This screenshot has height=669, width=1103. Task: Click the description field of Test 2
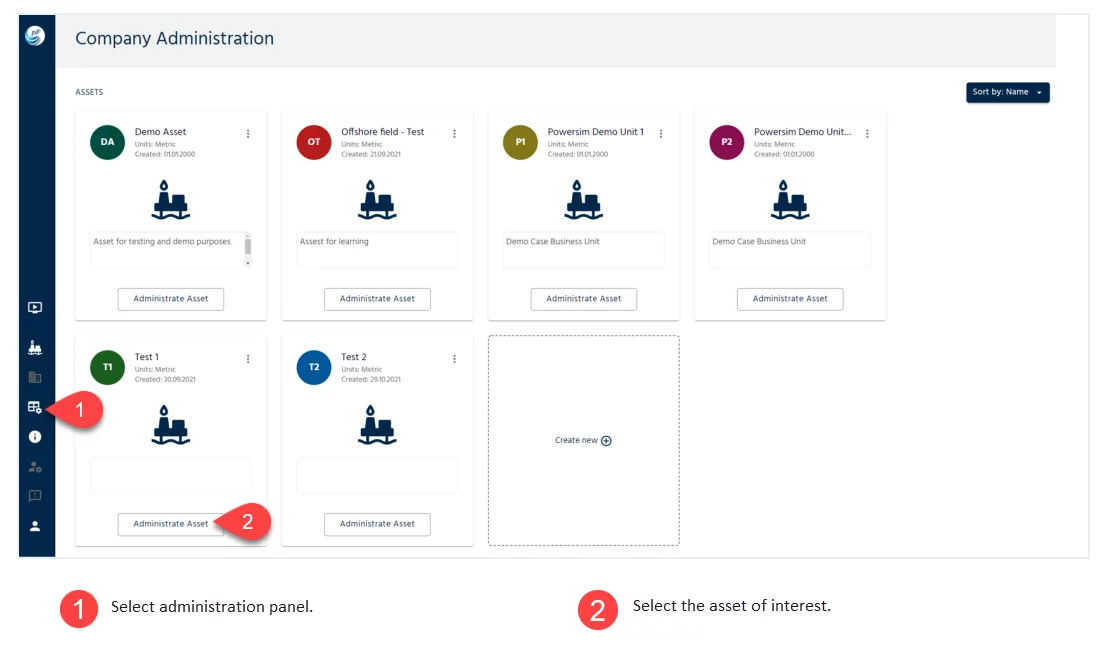click(x=377, y=474)
